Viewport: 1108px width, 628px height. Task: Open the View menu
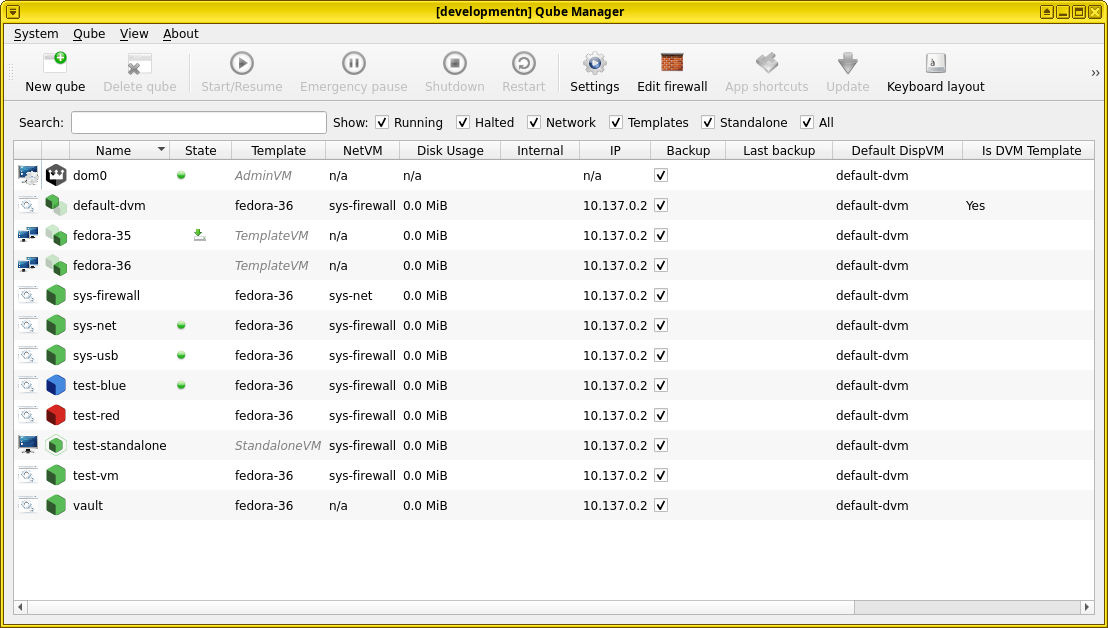coord(134,33)
